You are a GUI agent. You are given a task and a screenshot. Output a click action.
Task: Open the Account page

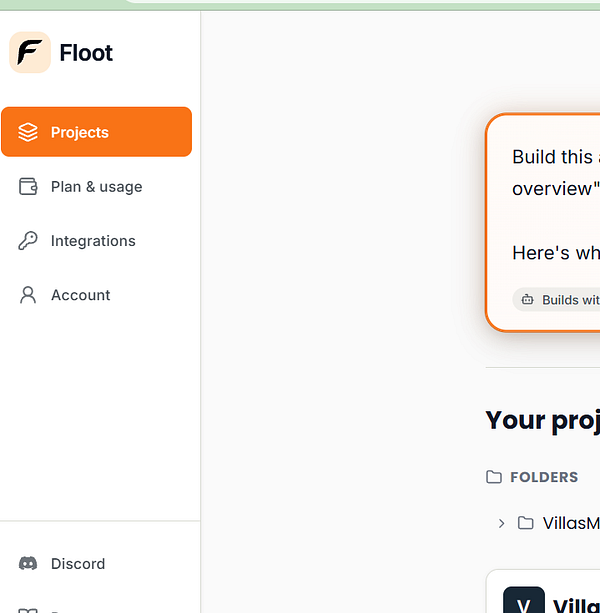pyautogui.click(x=97, y=295)
